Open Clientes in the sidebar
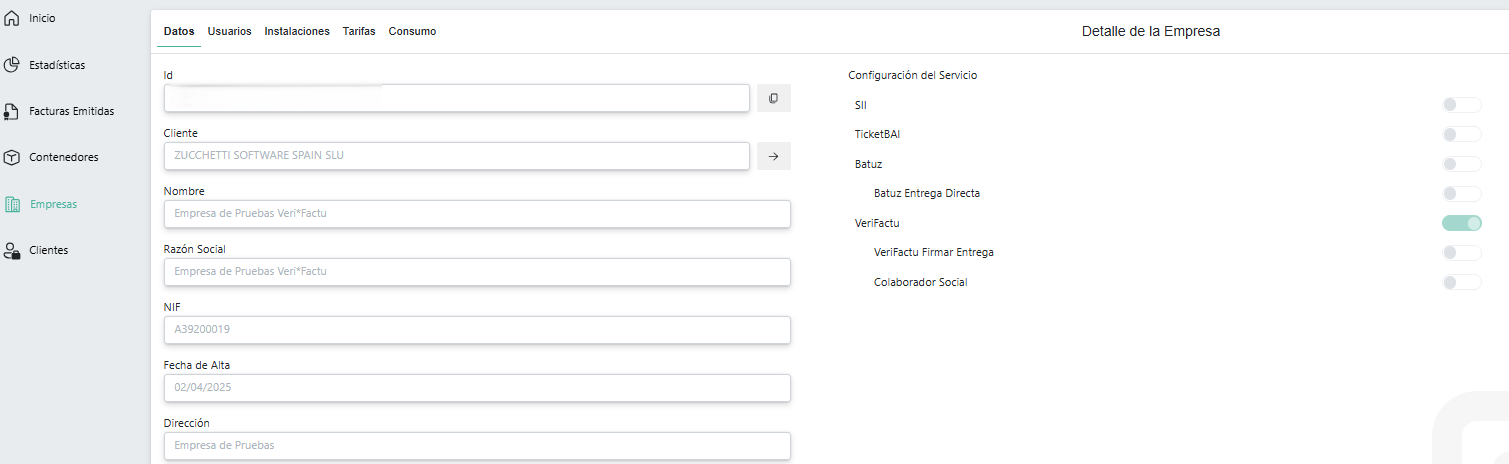The image size is (1509, 464). (49, 250)
